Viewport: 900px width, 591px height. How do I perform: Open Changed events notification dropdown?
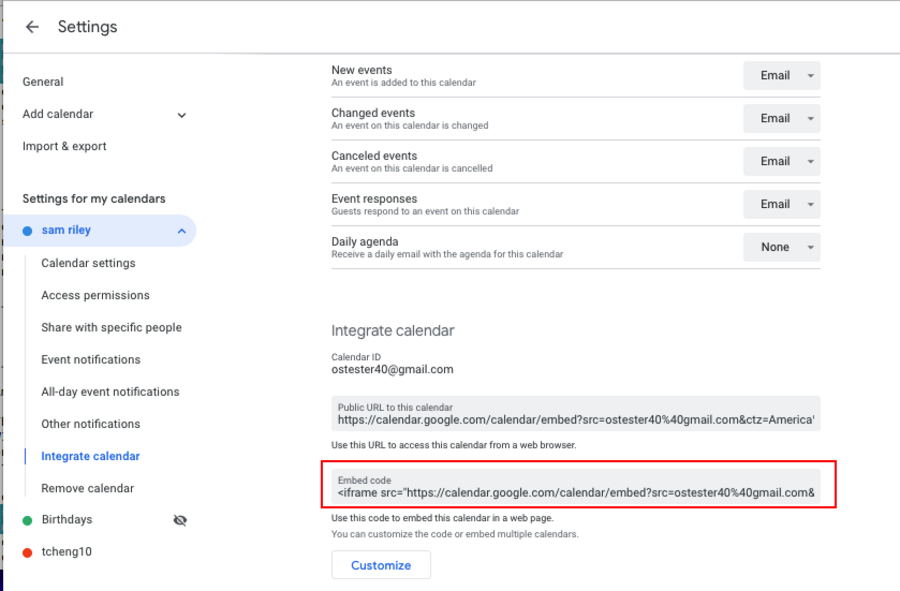[781, 118]
